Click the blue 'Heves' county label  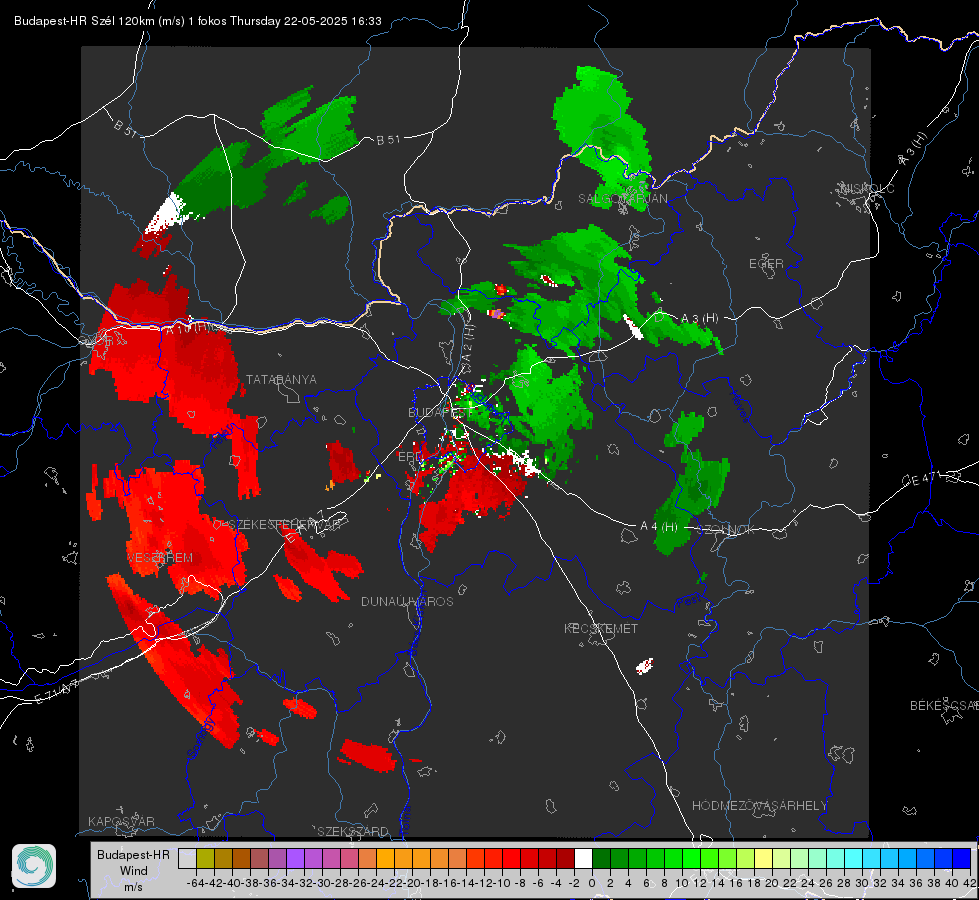[x=739, y=406]
